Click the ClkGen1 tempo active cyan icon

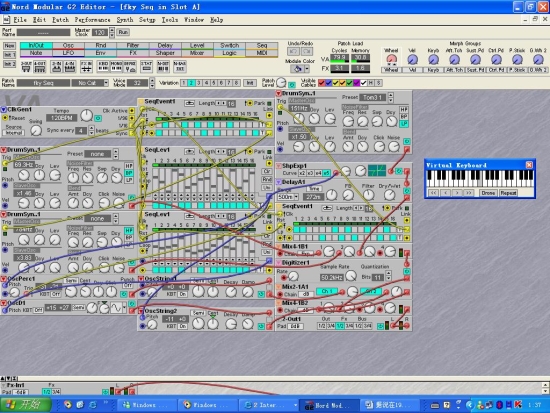coord(99,118)
